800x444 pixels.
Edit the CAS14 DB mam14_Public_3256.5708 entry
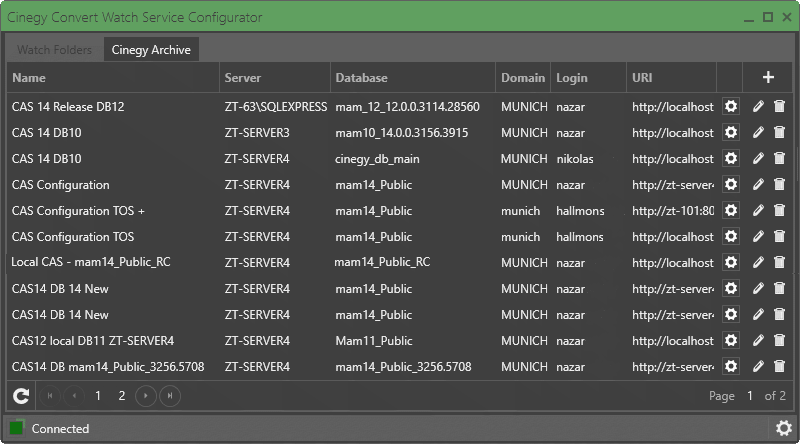758,366
